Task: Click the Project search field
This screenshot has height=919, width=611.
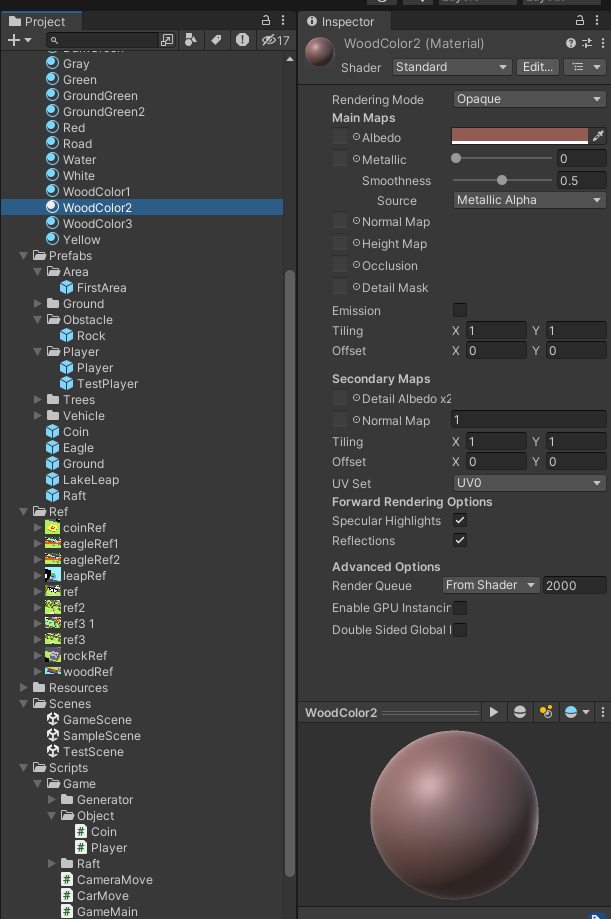Action: [103, 40]
